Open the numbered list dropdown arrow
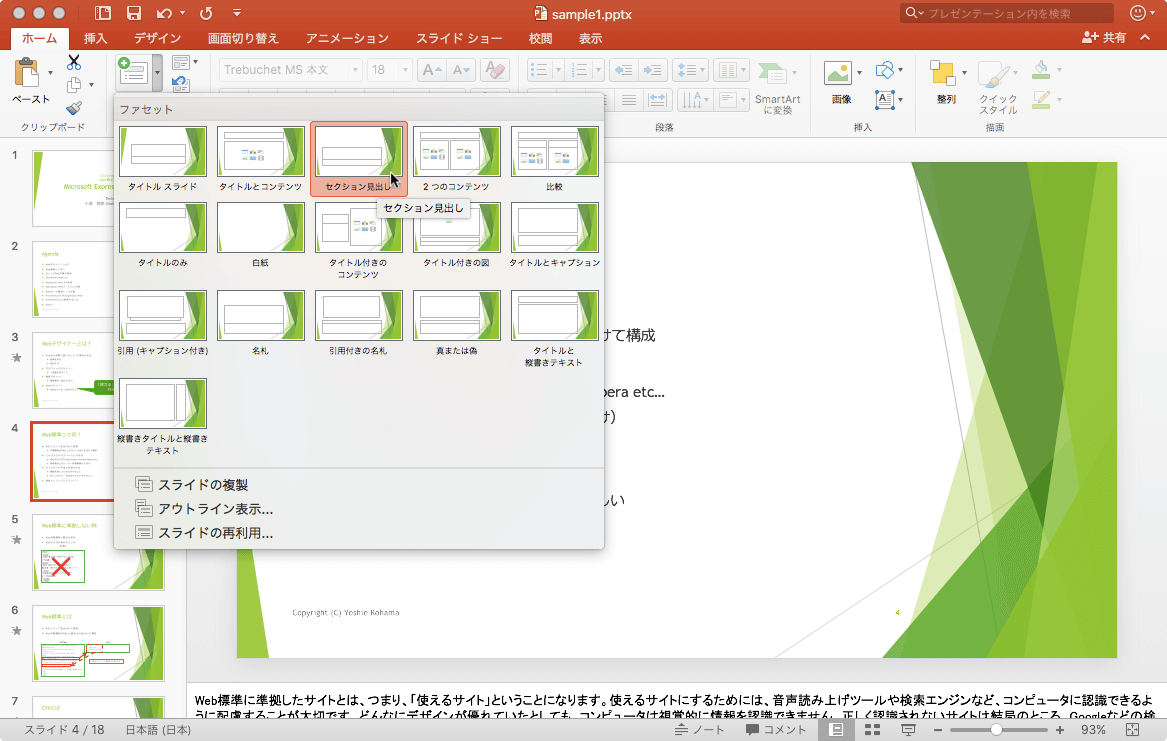Image resolution: width=1167 pixels, height=741 pixels. (x=598, y=70)
